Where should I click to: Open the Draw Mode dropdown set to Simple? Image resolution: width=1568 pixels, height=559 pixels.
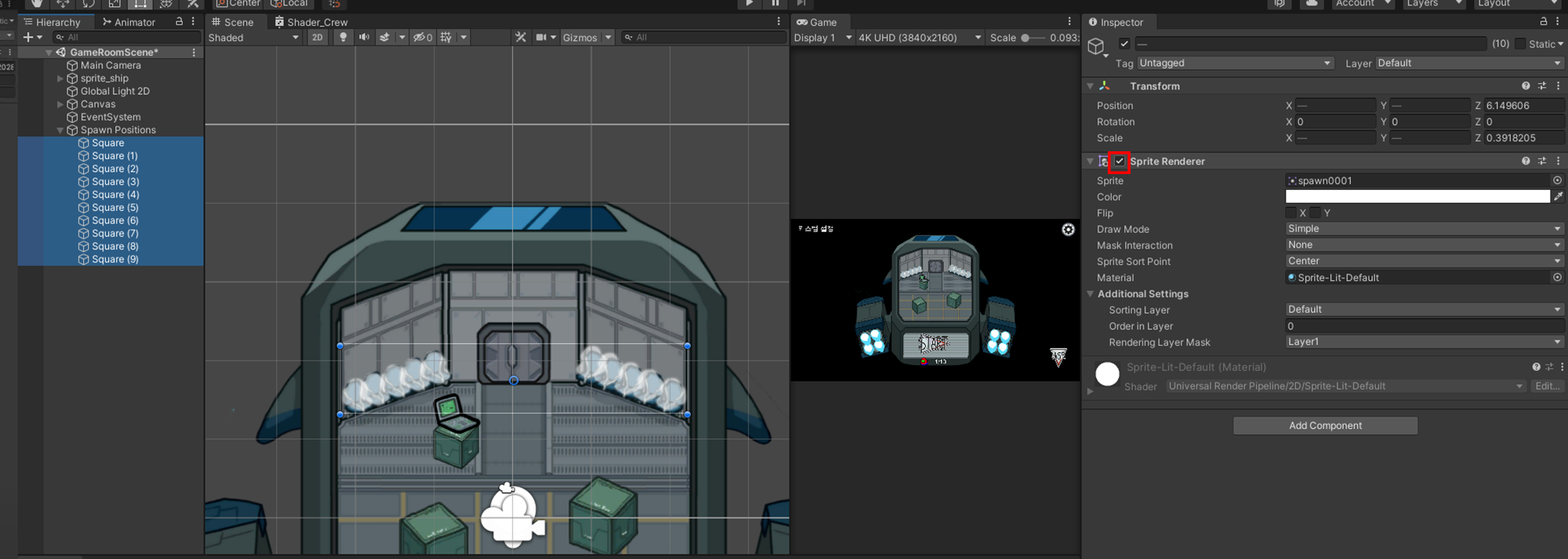tap(1424, 229)
